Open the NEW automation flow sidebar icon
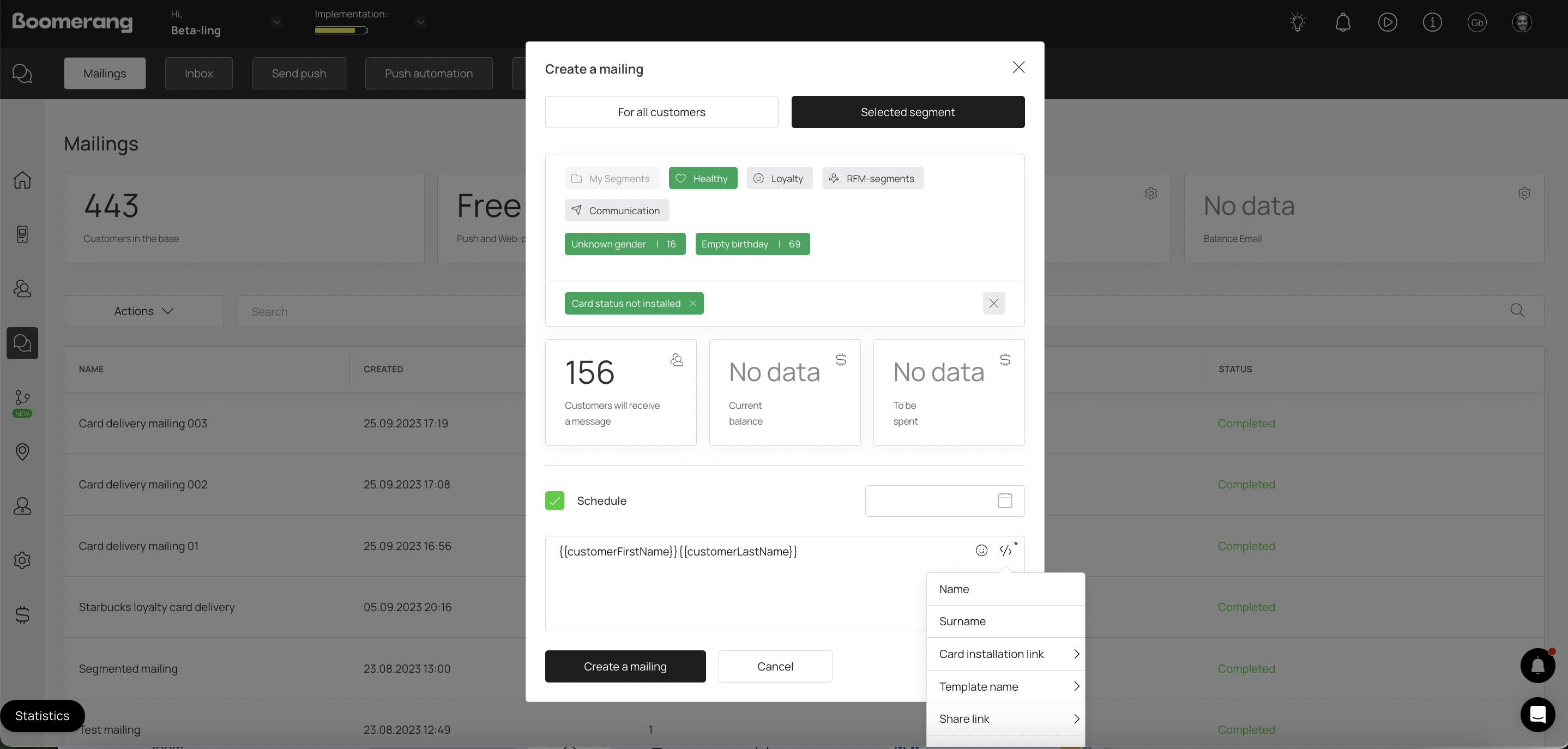This screenshot has width=1568, height=749. (x=22, y=403)
